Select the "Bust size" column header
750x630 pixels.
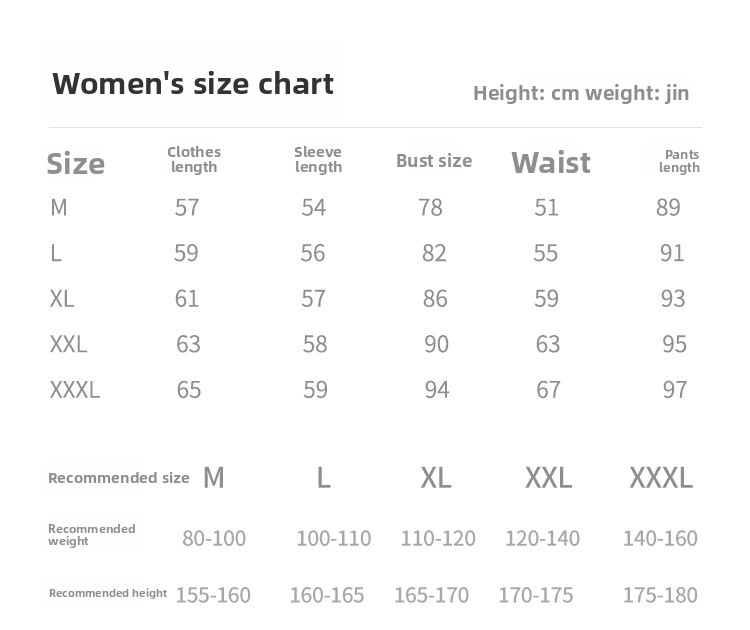[x=434, y=161]
